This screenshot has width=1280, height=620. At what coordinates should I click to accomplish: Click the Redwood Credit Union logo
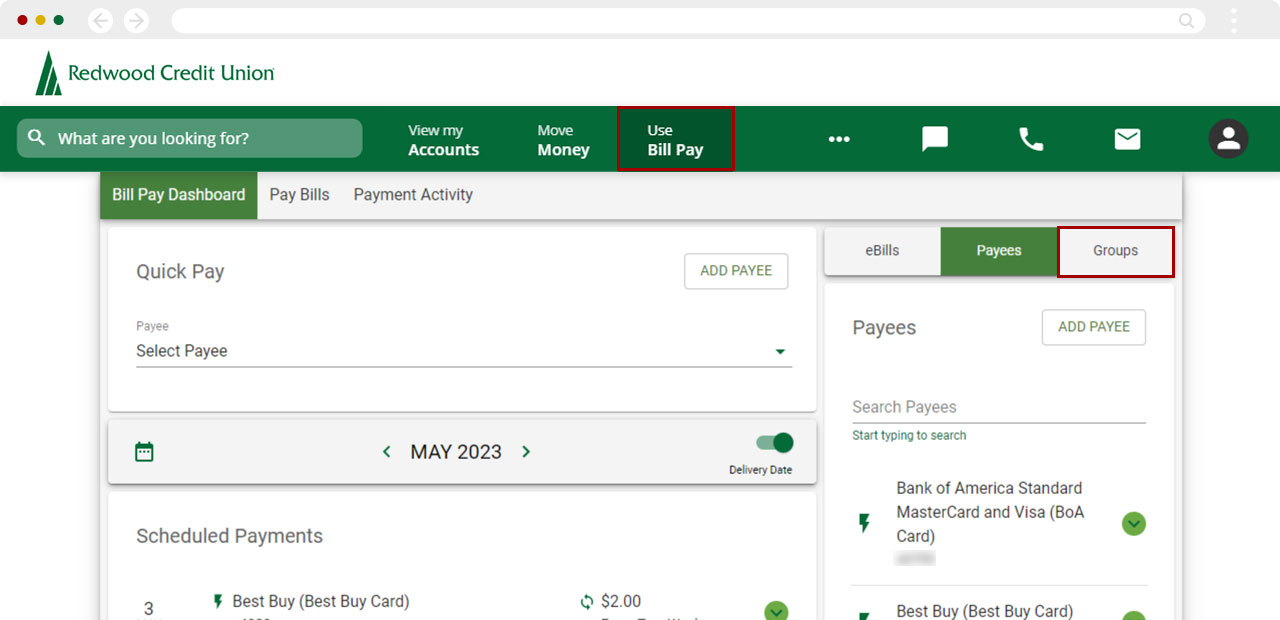(155, 73)
